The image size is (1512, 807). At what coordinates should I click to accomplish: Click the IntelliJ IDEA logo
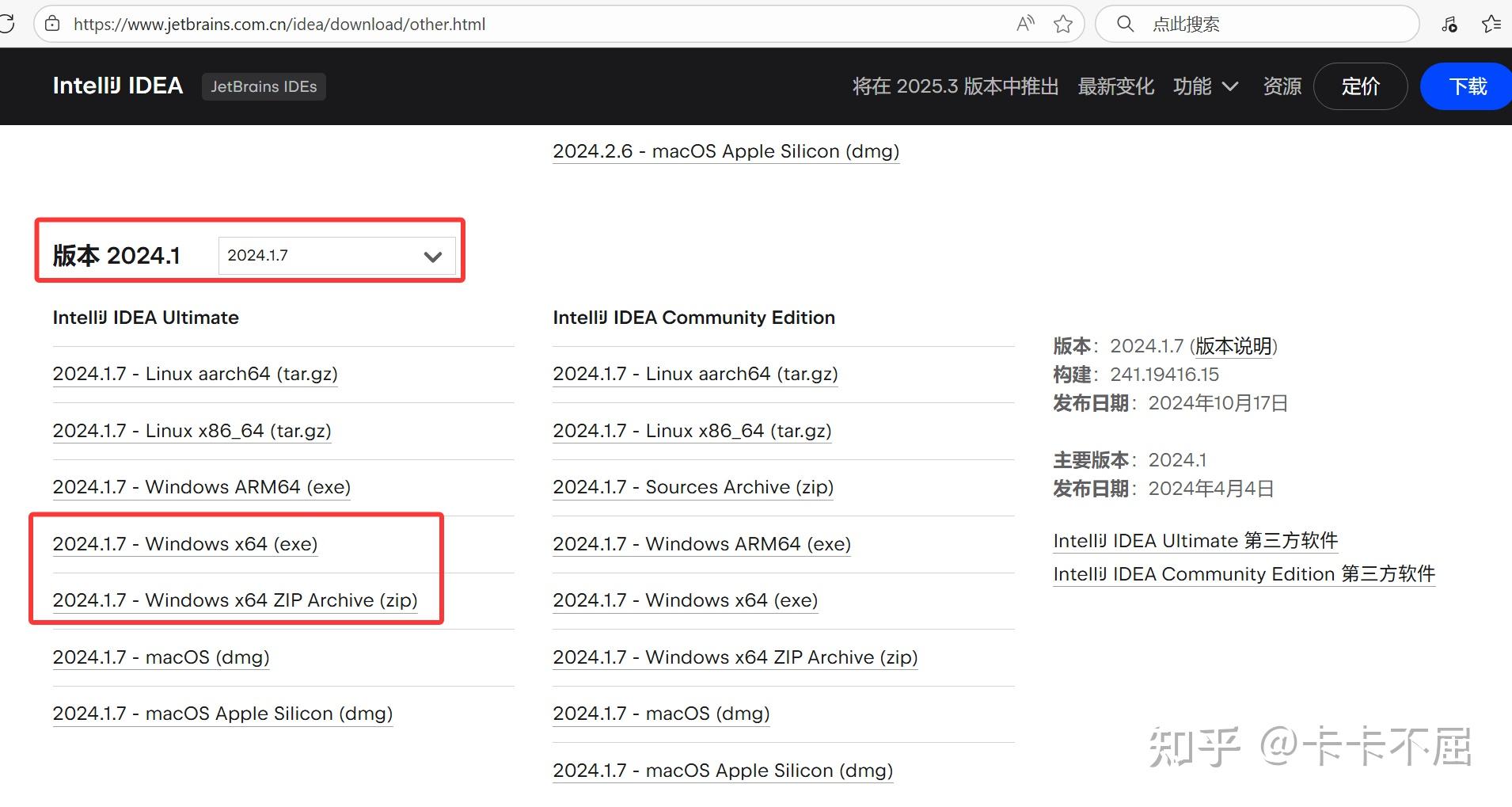click(x=118, y=86)
